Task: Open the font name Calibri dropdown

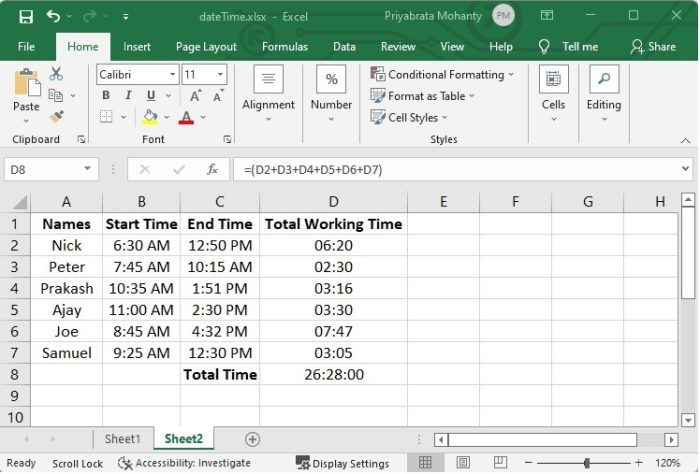Action: 173,75
